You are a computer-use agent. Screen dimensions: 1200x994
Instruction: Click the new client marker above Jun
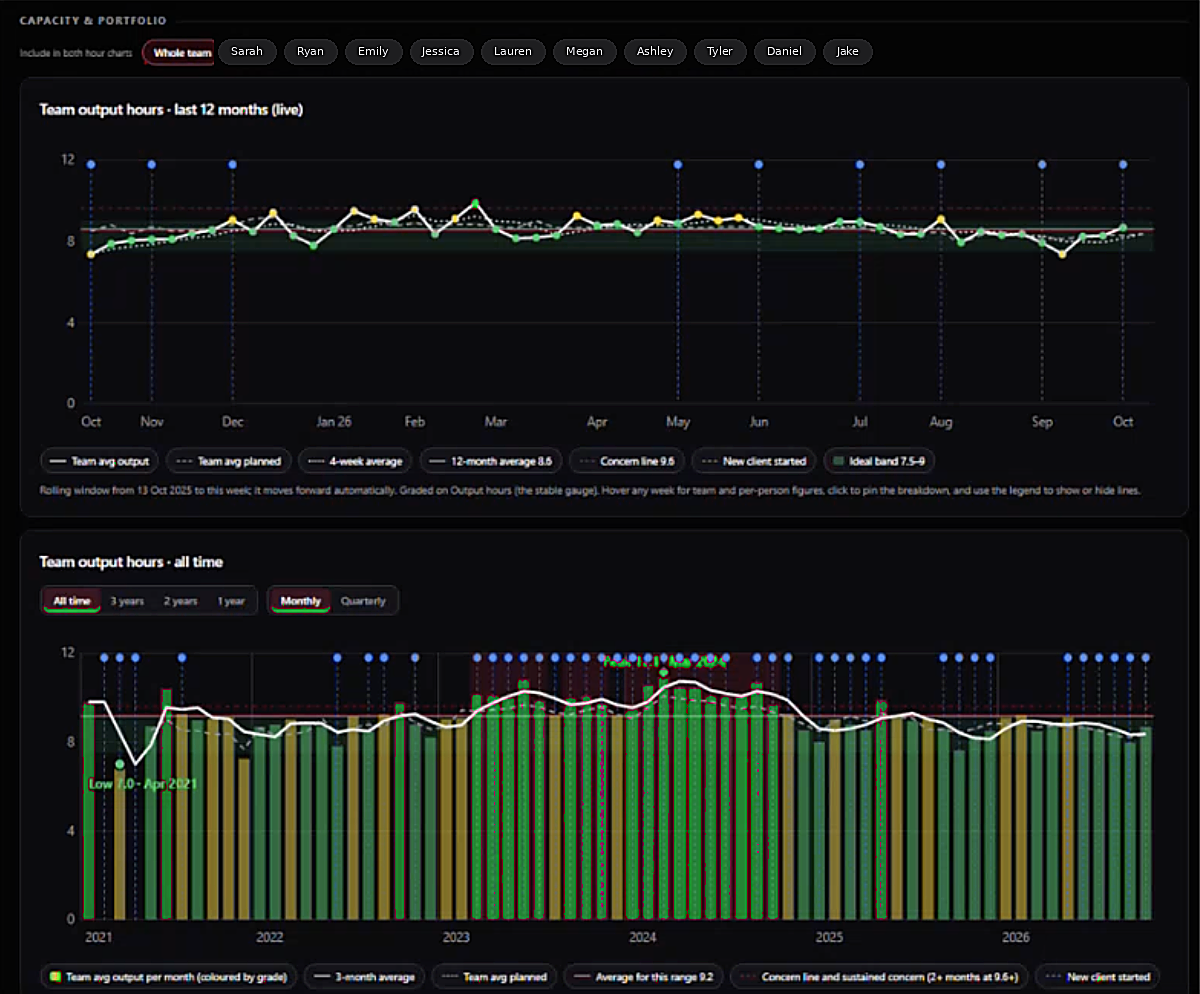point(759,164)
